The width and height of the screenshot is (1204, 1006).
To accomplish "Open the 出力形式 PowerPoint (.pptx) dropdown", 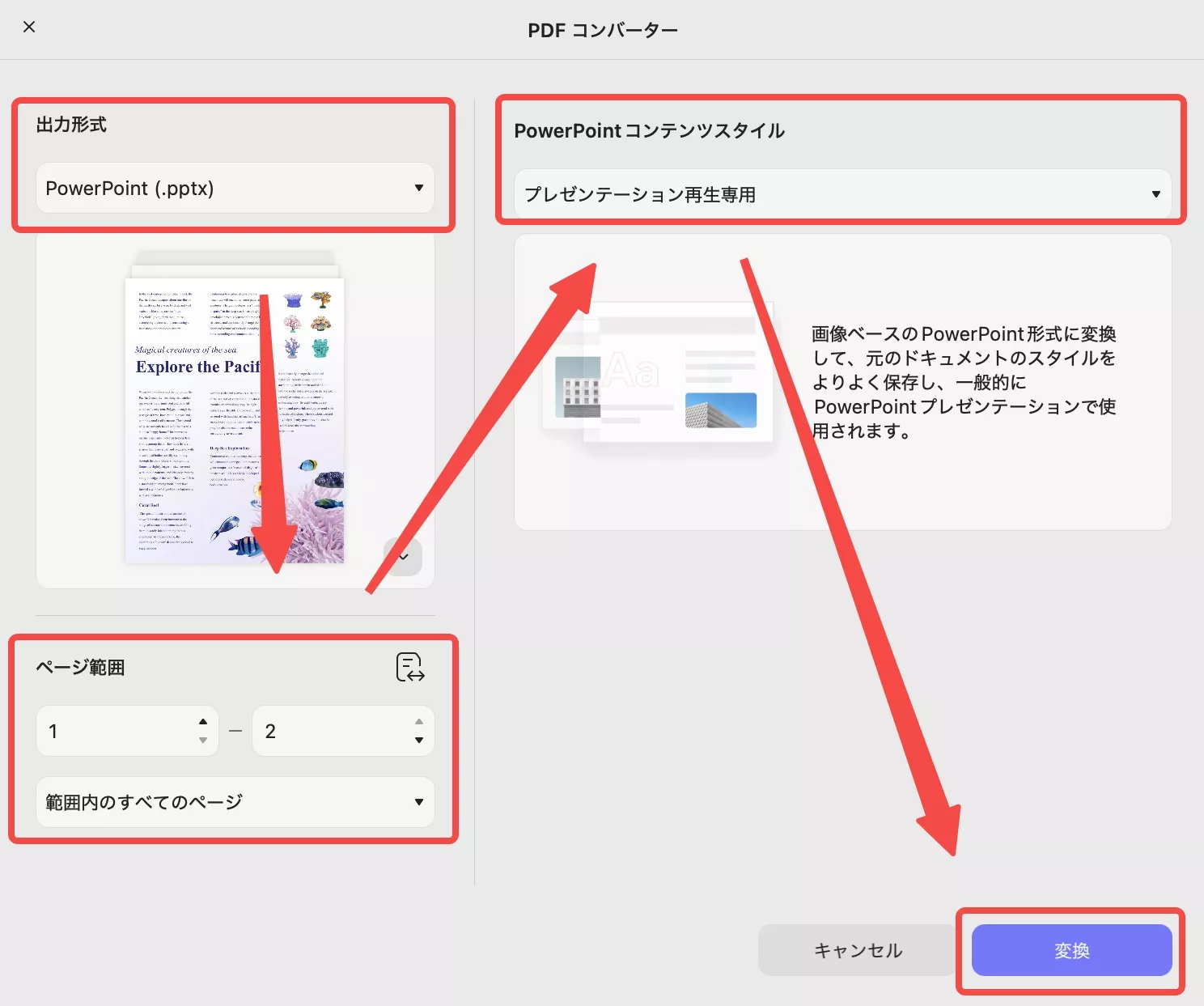I will [x=235, y=188].
